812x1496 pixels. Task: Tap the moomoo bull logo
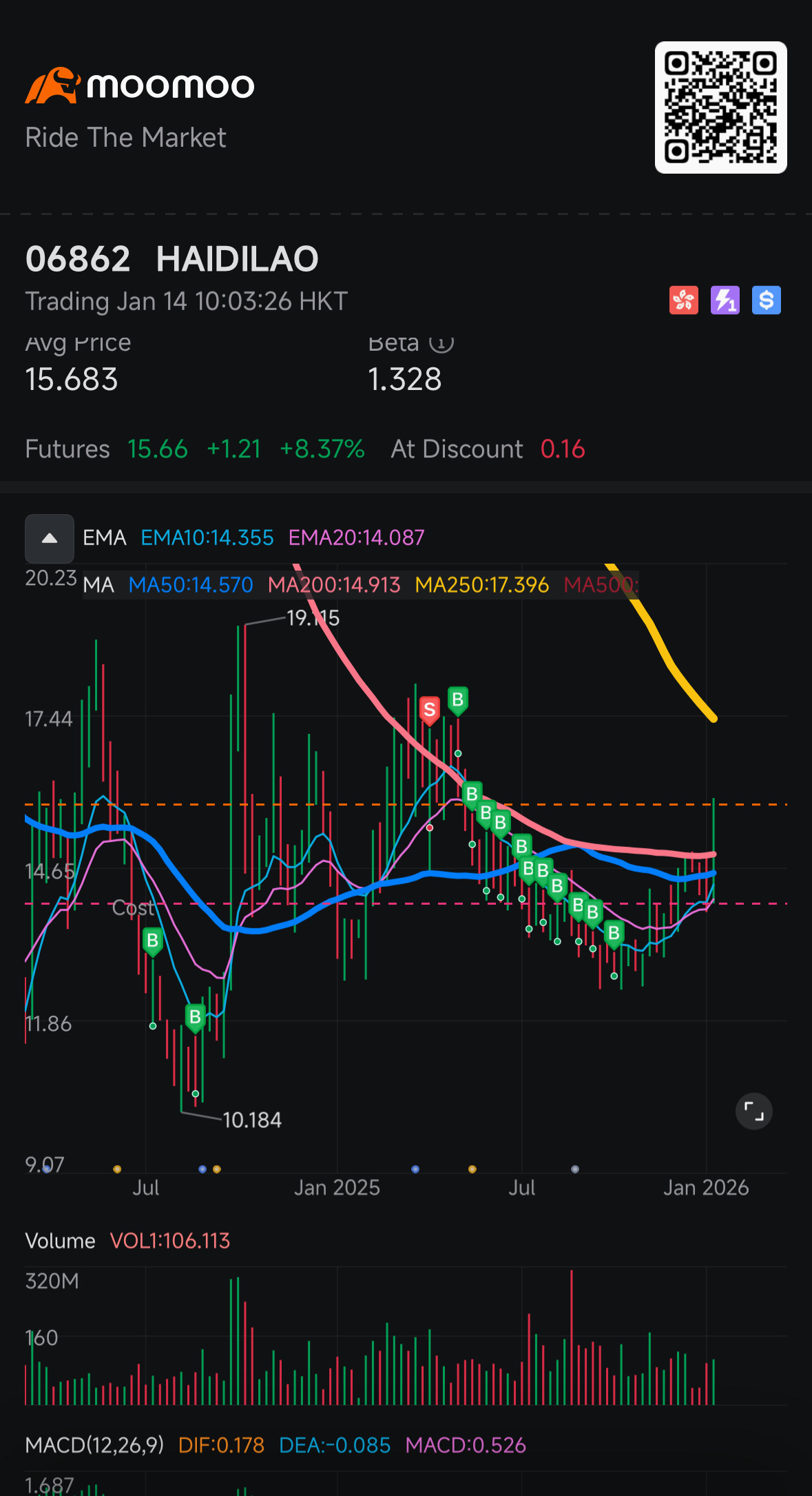52,85
